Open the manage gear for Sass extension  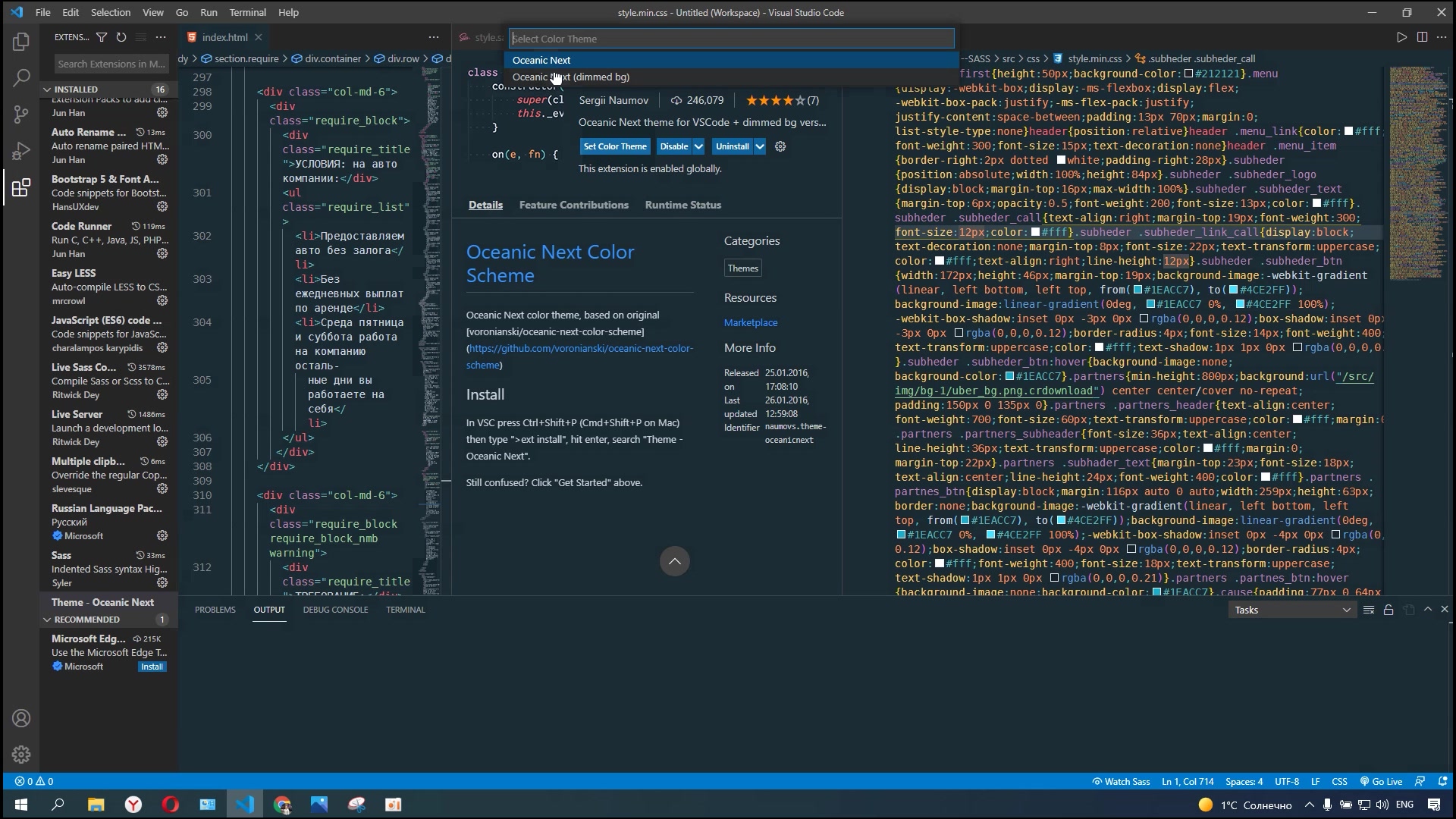[162, 582]
